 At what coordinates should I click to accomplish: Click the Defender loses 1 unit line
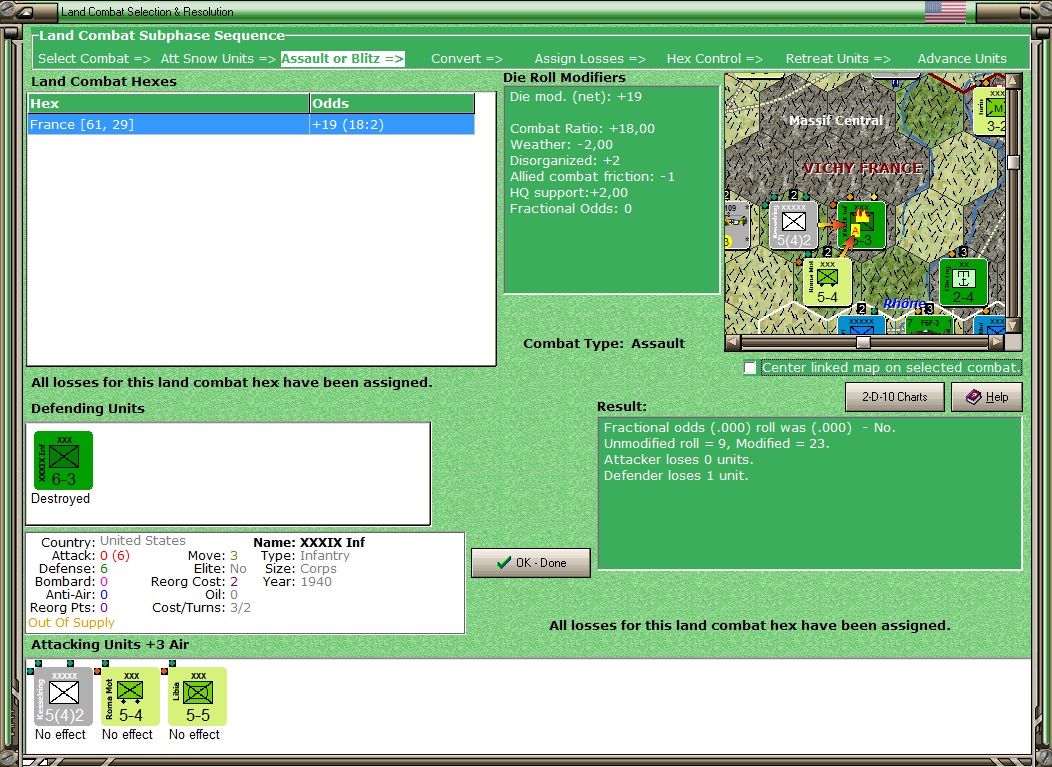pos(676,476)
